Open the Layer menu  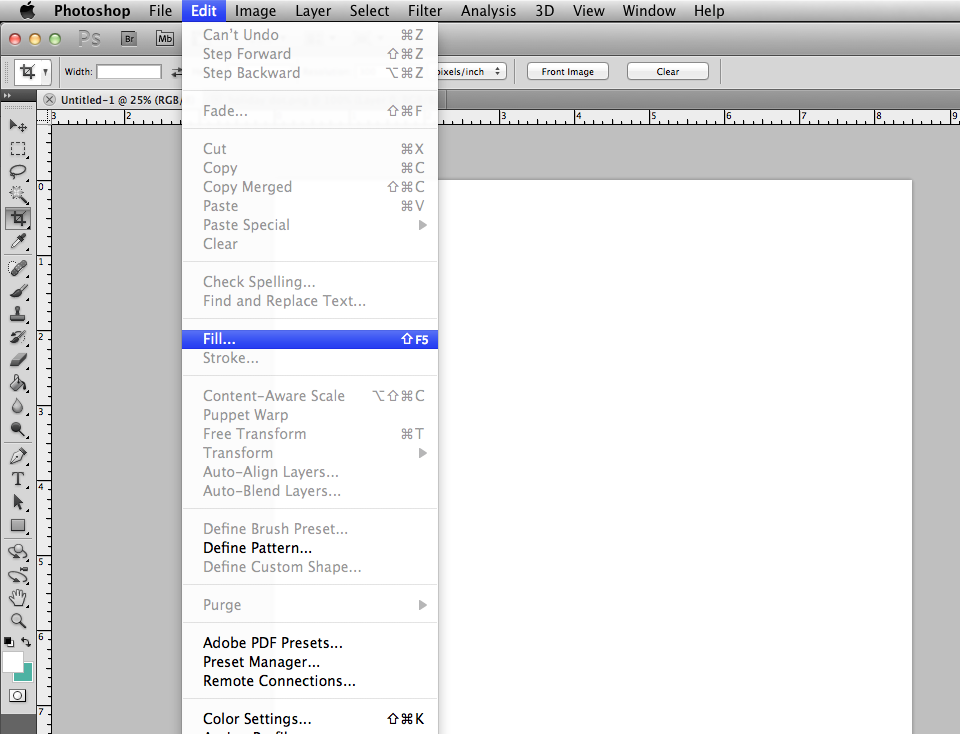(x=313, y=11)
